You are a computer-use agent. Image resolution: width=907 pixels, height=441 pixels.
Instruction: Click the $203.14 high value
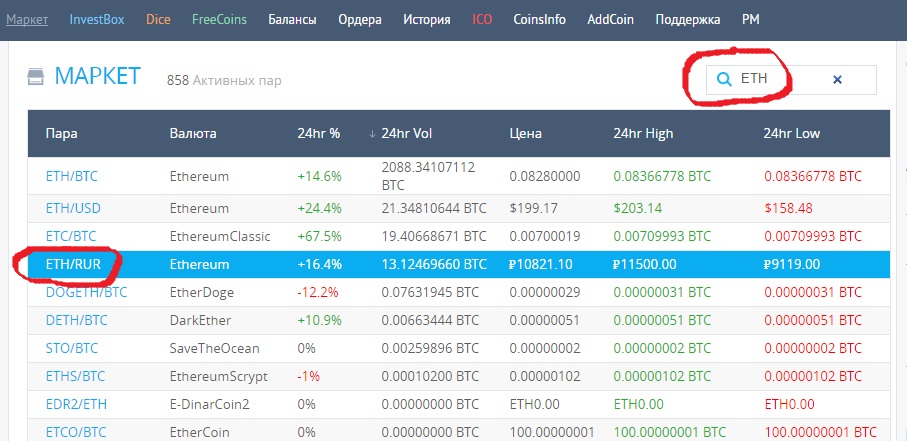tap(637, 208)
